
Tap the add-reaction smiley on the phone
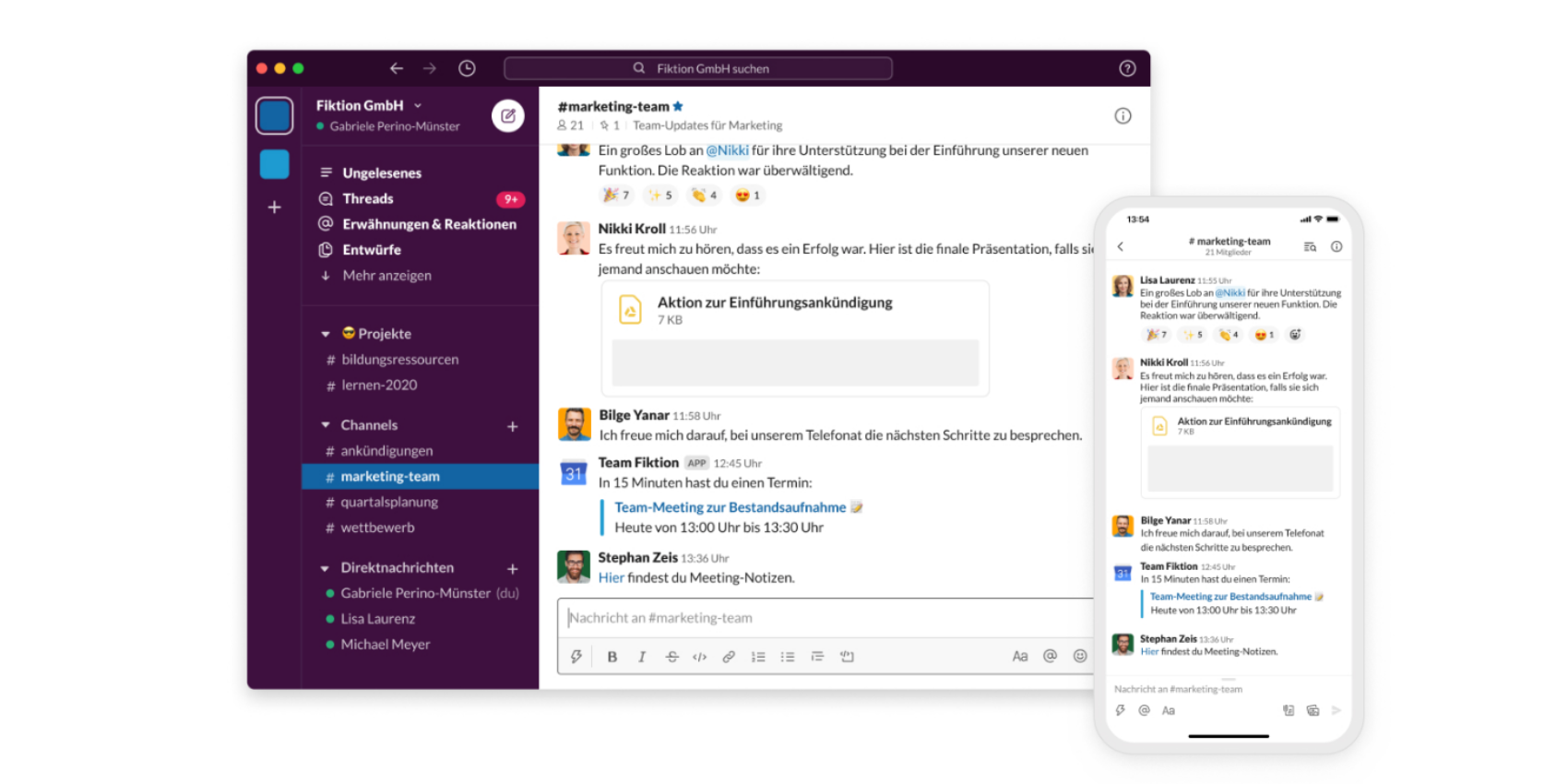coord(1295,335)
